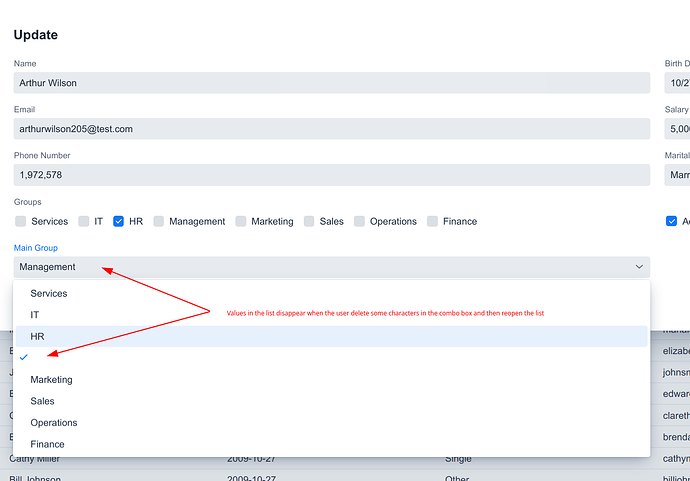This screenshot has width=690, height=481.
Task: Check the Finance group checkbox
Action: pos(432,221)
